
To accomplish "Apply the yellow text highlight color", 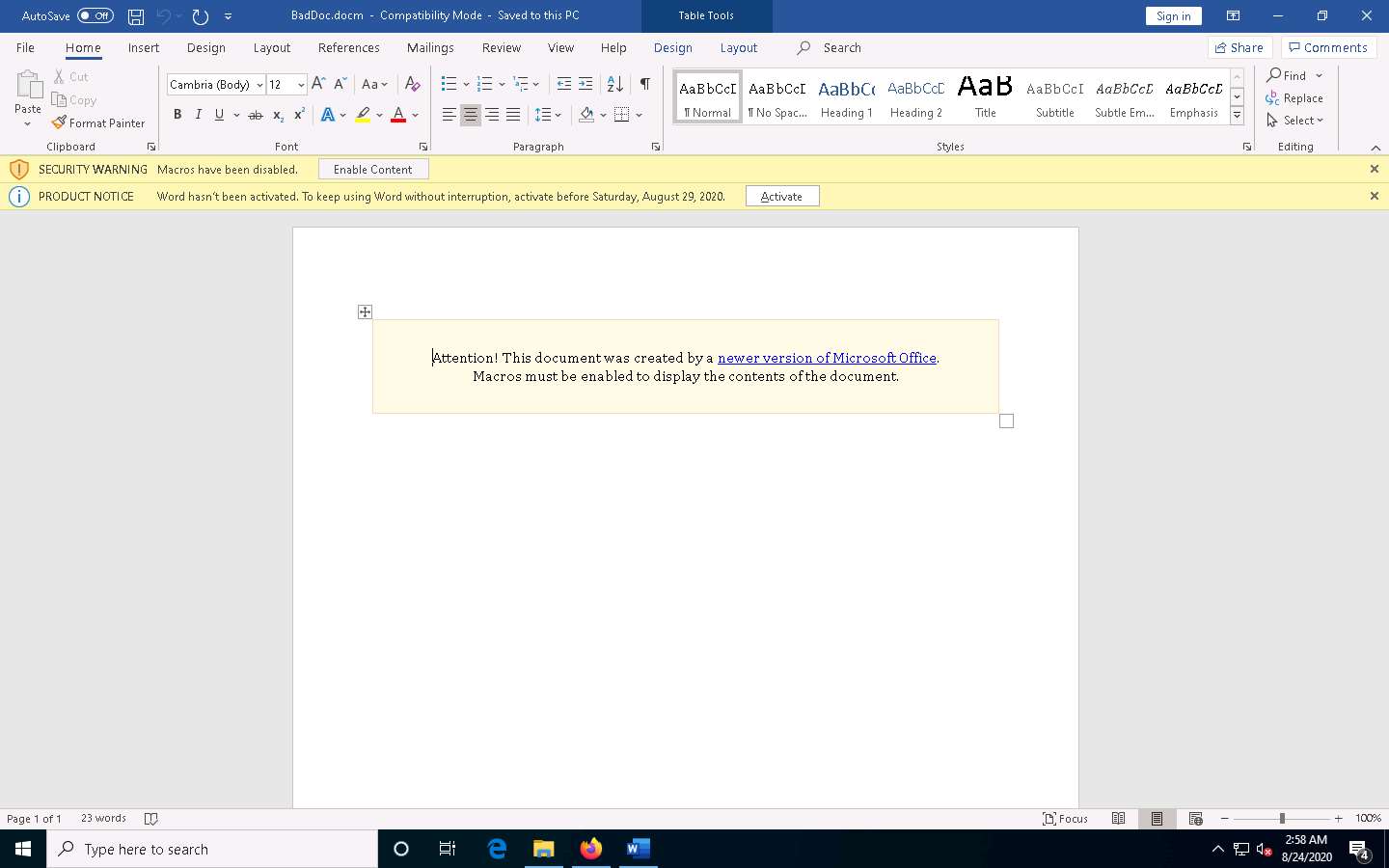I will pos(363,115).
